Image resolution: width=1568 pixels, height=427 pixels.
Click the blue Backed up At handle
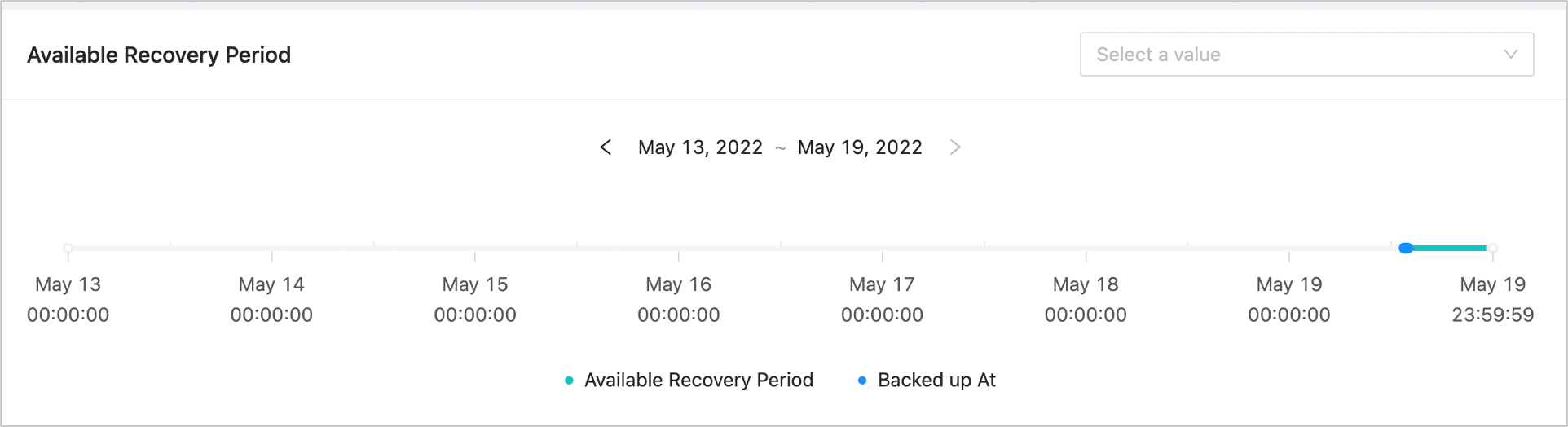1406,248
